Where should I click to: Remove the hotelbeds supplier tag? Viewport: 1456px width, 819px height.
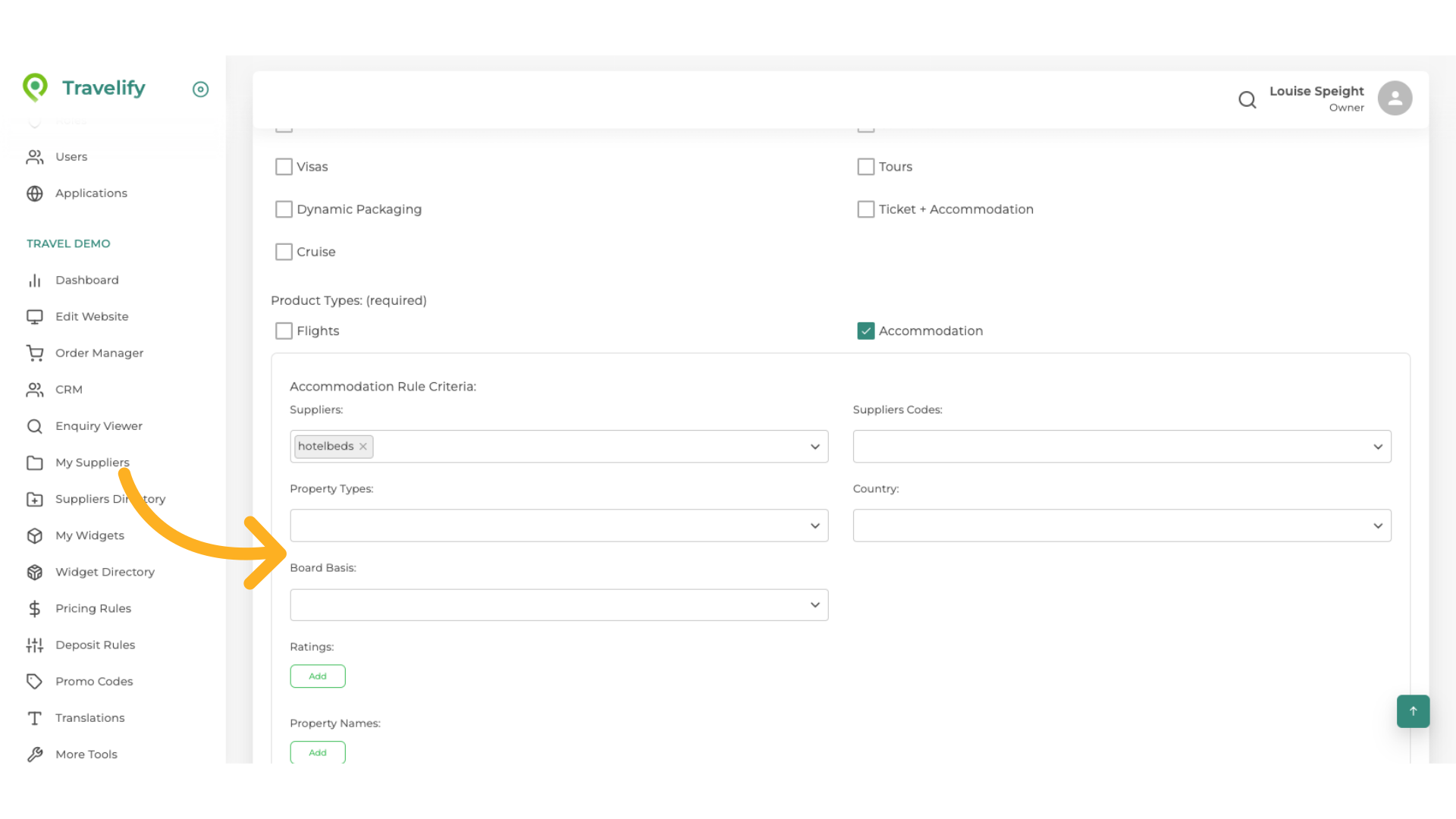362,446
